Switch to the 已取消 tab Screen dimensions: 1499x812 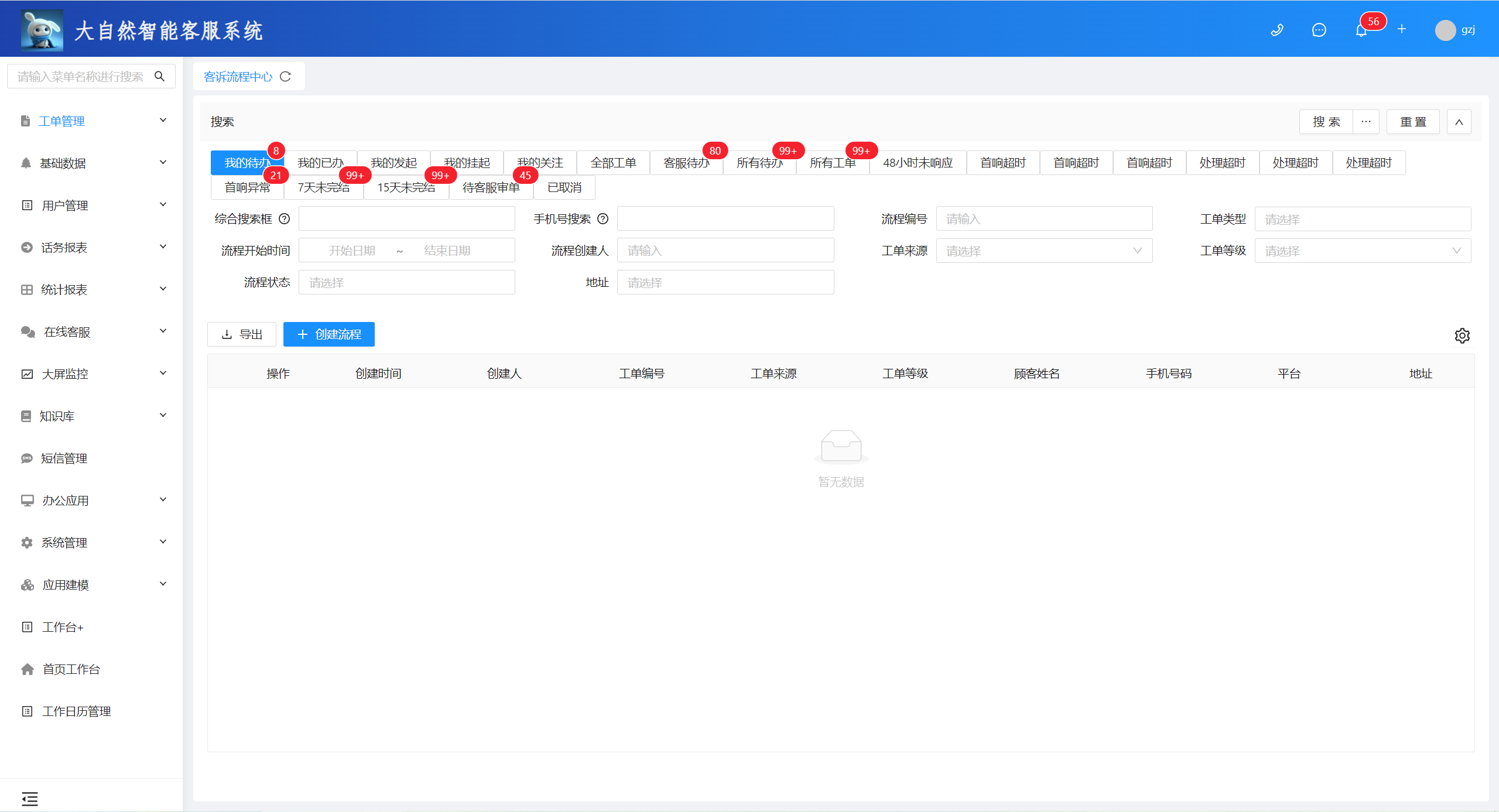coord(564,187)
